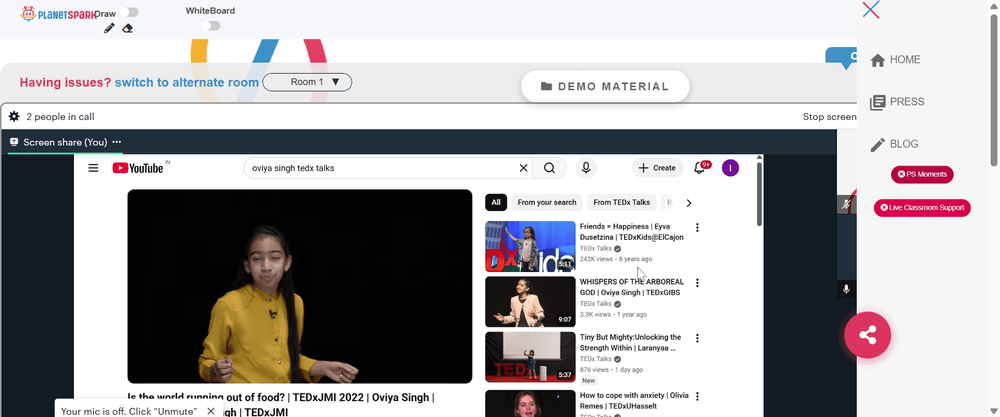
Task: Open BLOG in side menu
Action: pos(894,144)
